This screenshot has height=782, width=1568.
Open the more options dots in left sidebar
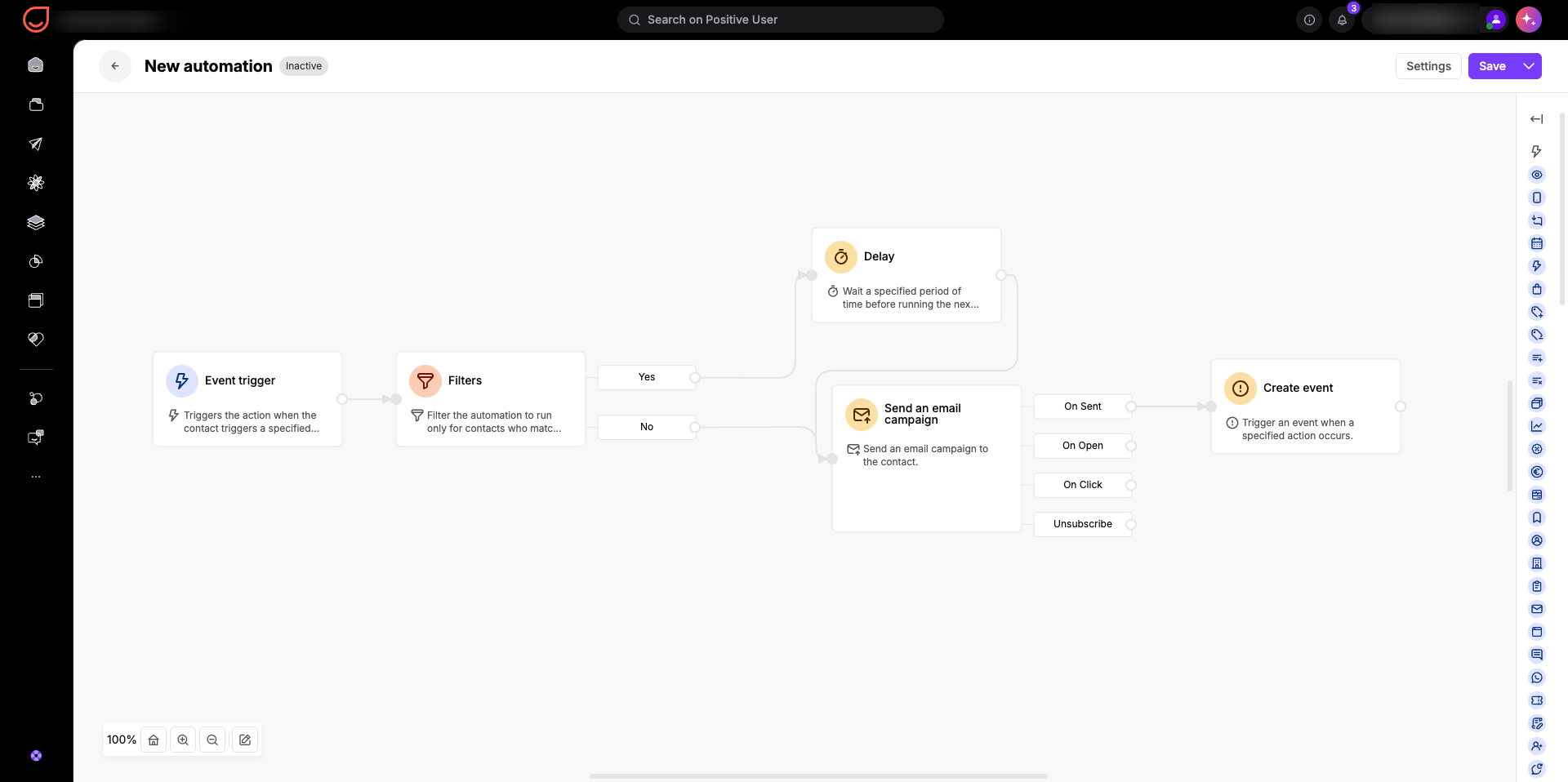click(x=36, y=477)
